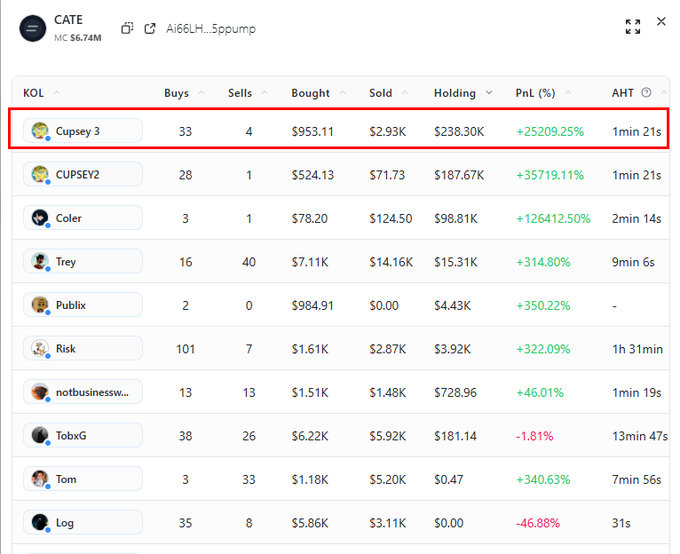
Task: Open CUPSEY2 KOL profile chip
Action: pyautogui.click(x=83, y=174)
